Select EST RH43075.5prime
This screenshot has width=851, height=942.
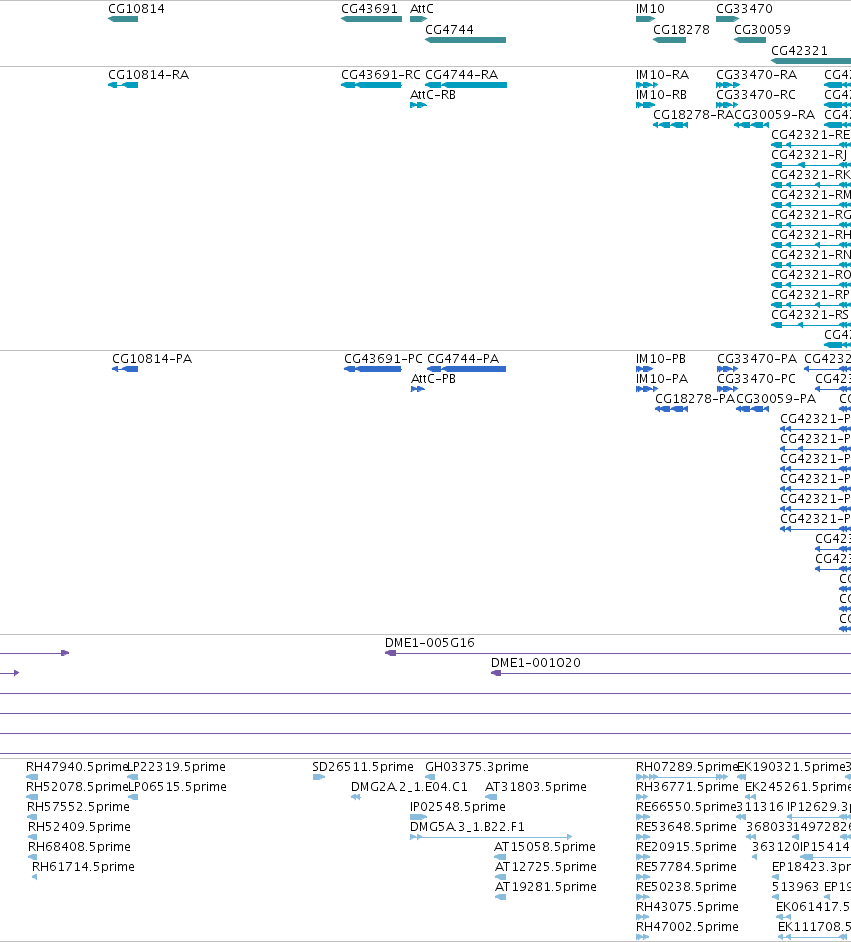pyautogui.click(x=687, y=907)
